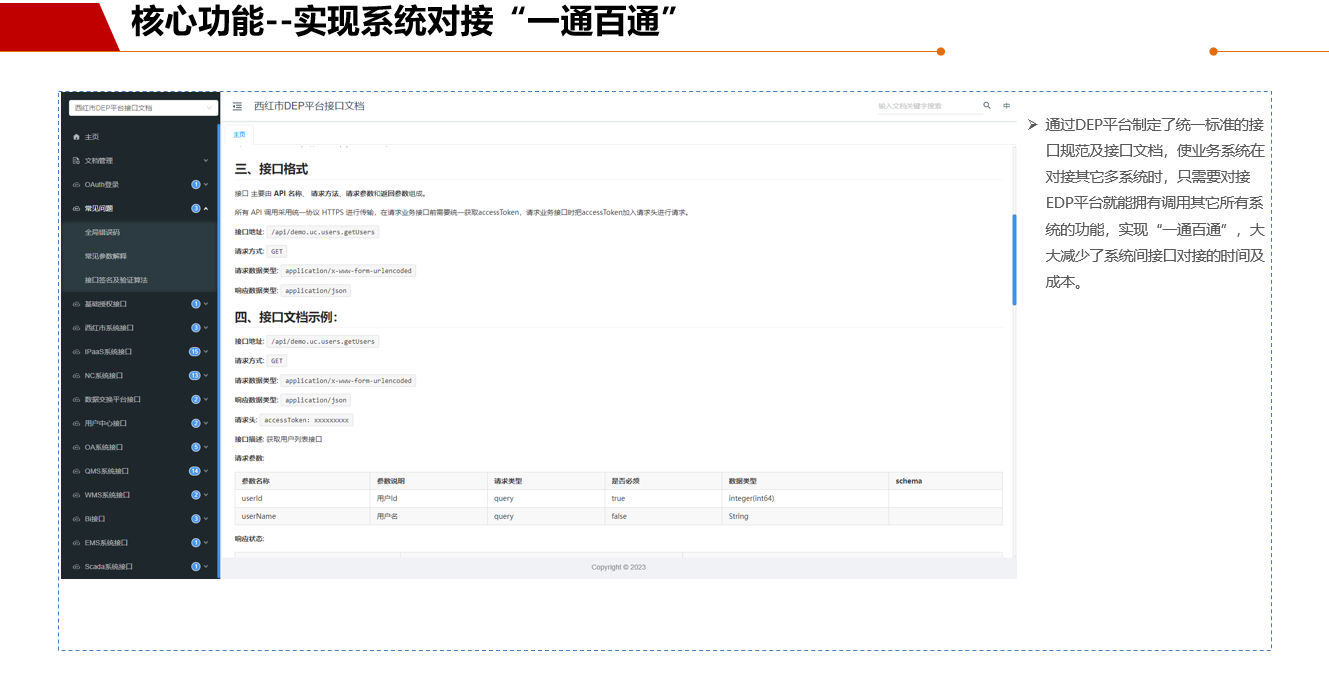Open the 西红市DEP平台接口文档 dropdown selector
This screenshot has height=692, width=1329.
tap(142, 108)
